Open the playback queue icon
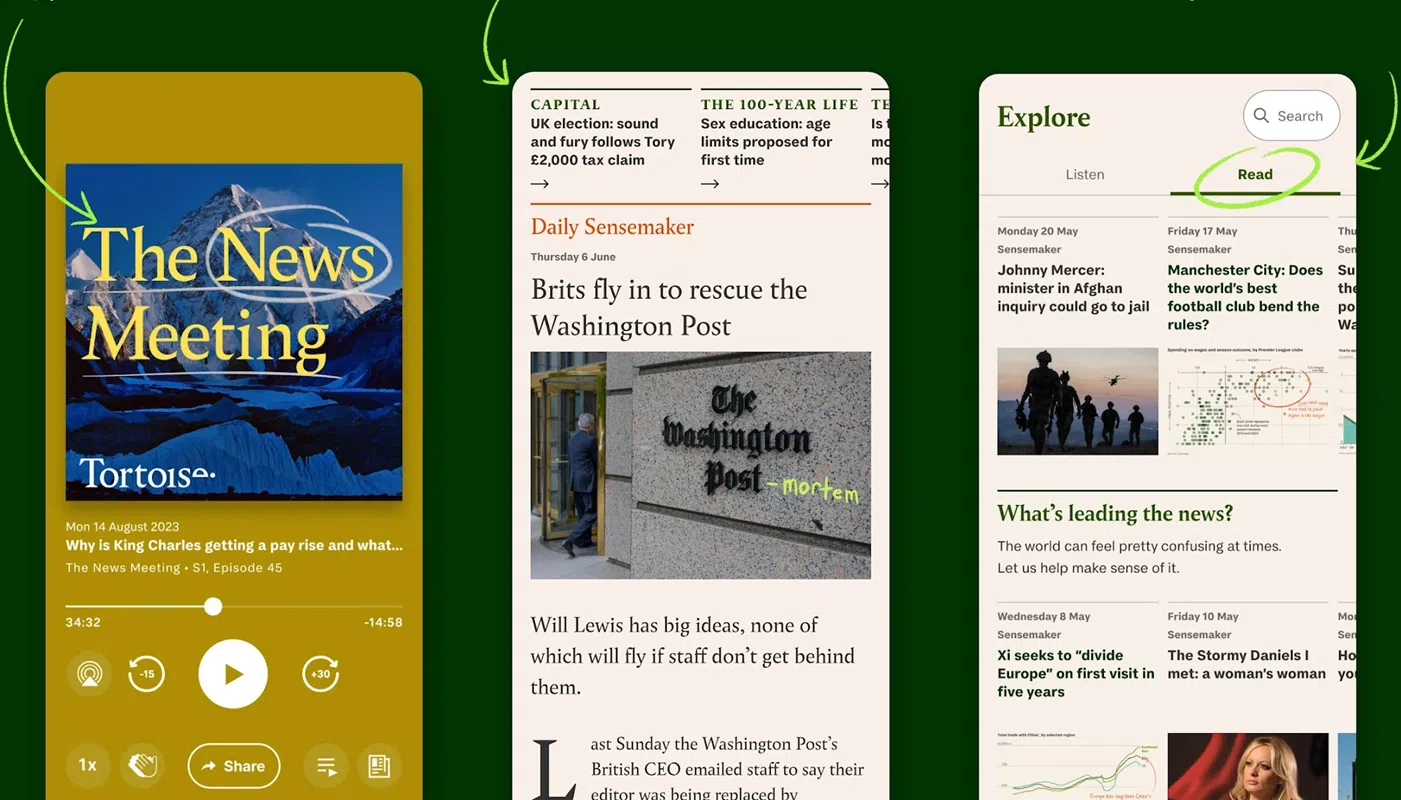Image resolution: width=1401 pixels, height=800 pixels. 325,766
